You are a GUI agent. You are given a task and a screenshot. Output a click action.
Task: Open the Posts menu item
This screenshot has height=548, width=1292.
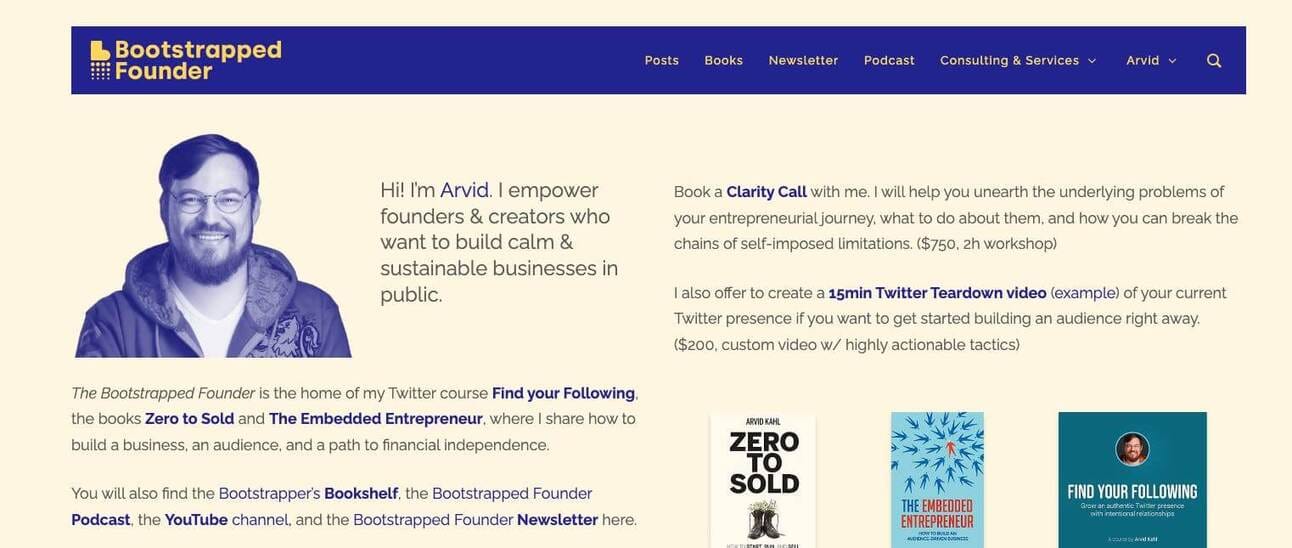pyautogui.click(x=661, y=61)
